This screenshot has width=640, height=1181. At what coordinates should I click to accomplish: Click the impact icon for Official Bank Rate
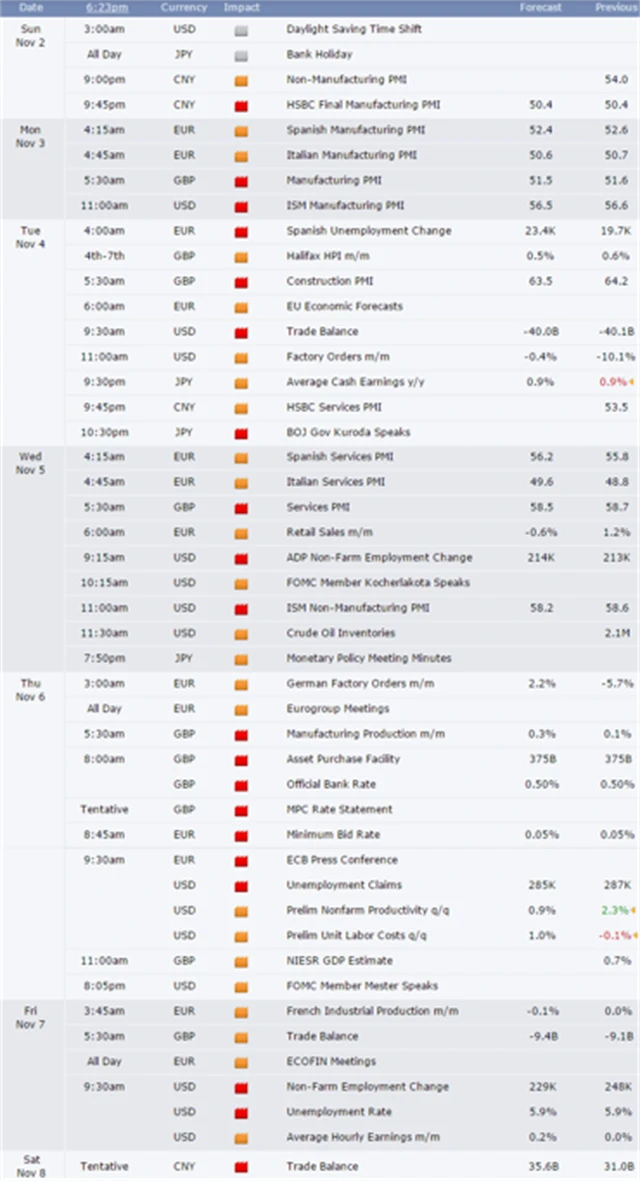coord(240,784)
